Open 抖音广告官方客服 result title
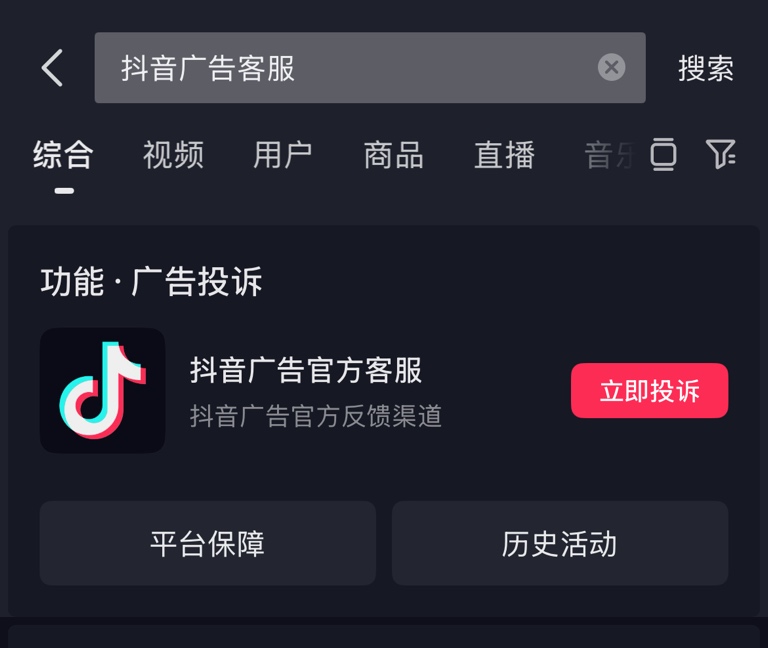Screen dimensions: 768x648 coord(306,370)
